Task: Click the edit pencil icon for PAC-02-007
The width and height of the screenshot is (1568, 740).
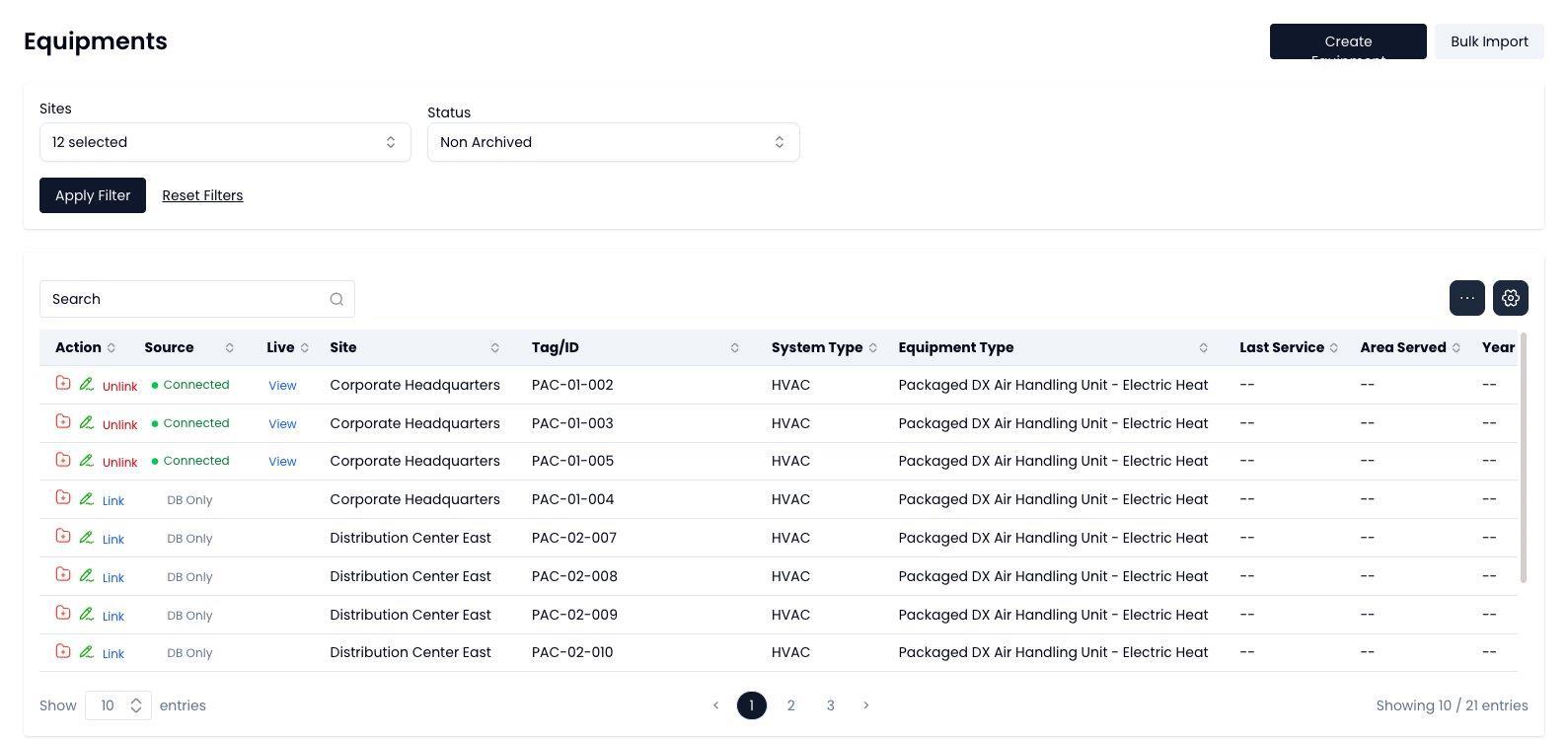Action: 87,536
